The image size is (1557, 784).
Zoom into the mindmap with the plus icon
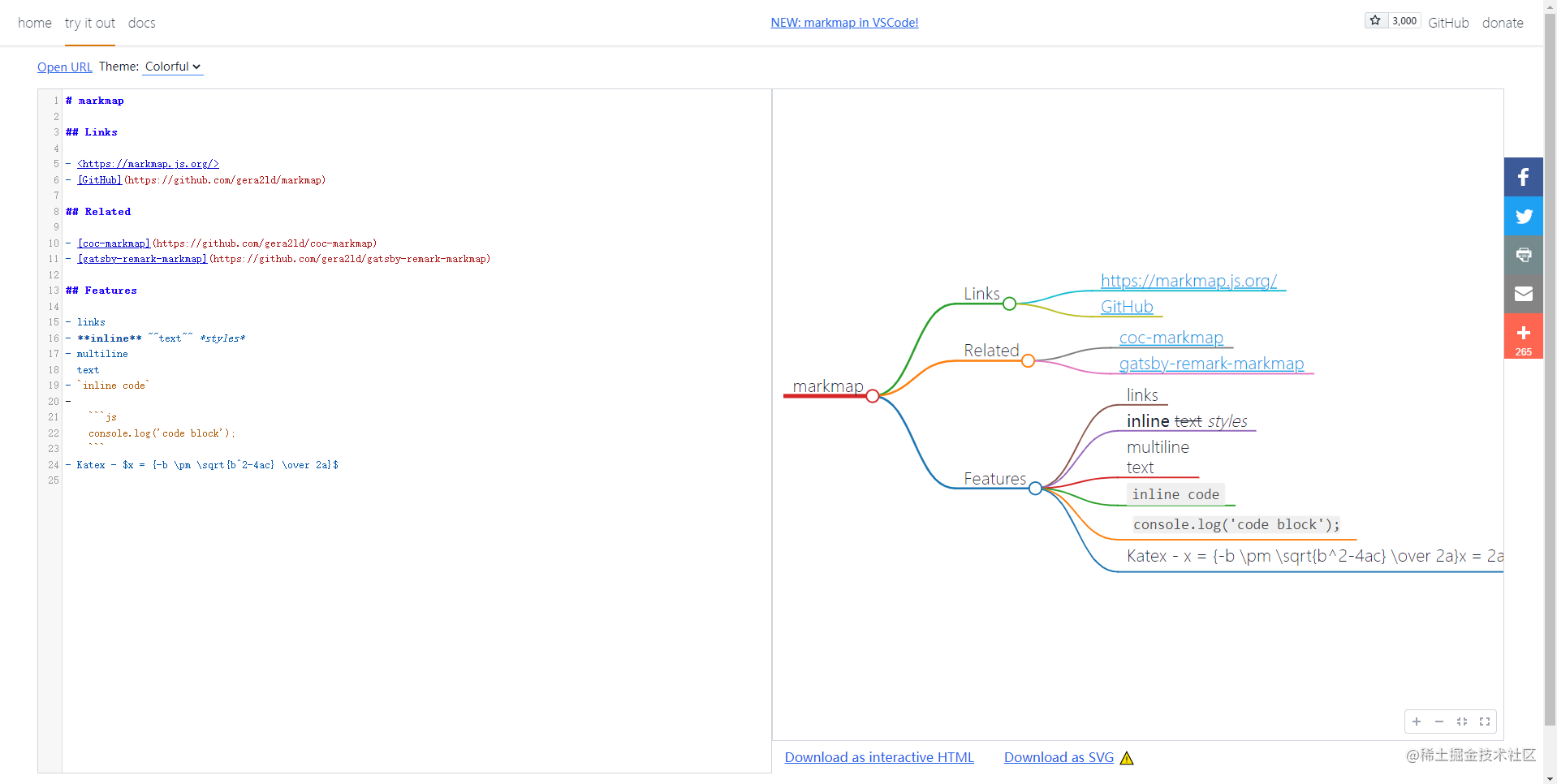coord(1416,721)
